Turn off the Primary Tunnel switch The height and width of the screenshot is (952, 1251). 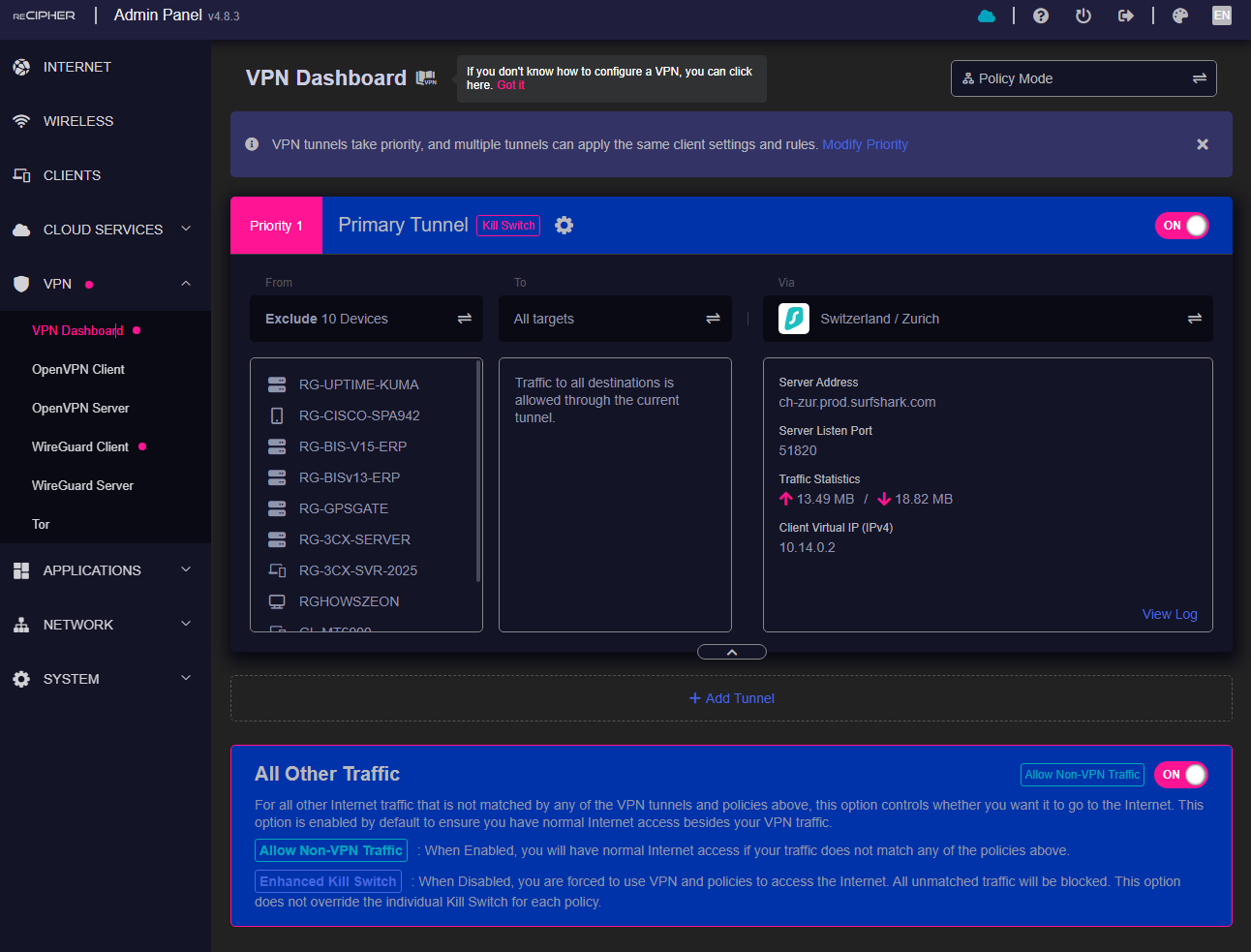1182,226
